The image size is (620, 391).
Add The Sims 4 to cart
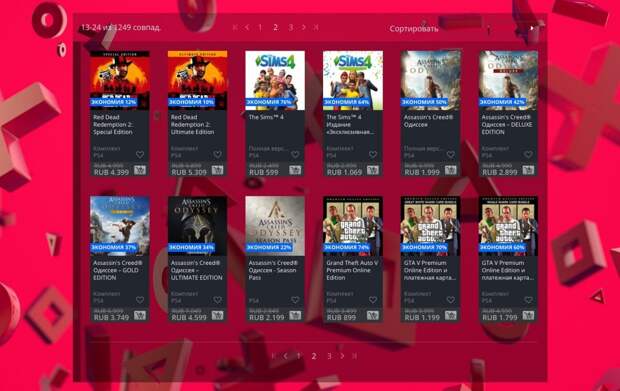295,170
